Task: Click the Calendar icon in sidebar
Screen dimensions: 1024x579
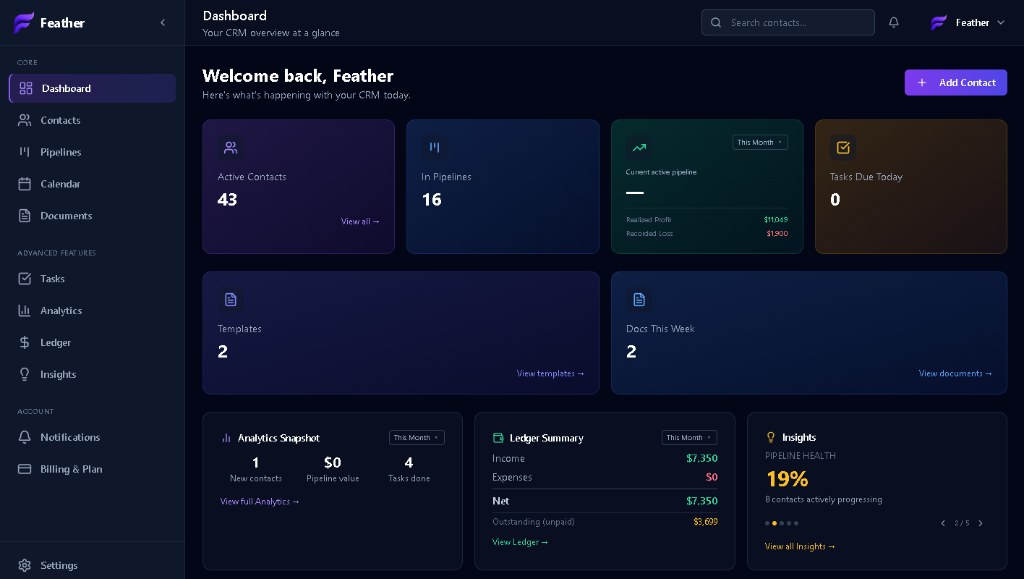Action: [x=24, y=184]
